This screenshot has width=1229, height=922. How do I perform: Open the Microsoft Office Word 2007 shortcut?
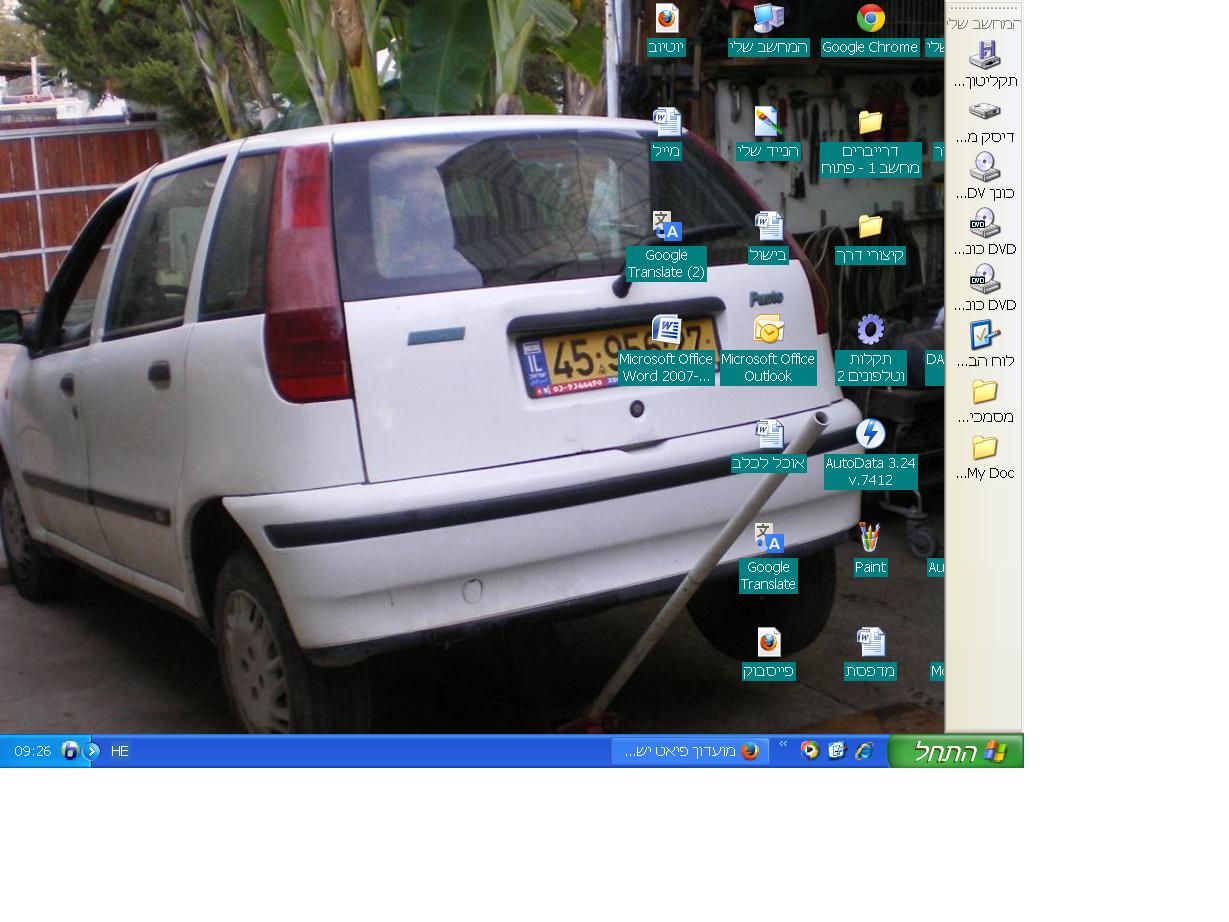click(666, 330)
